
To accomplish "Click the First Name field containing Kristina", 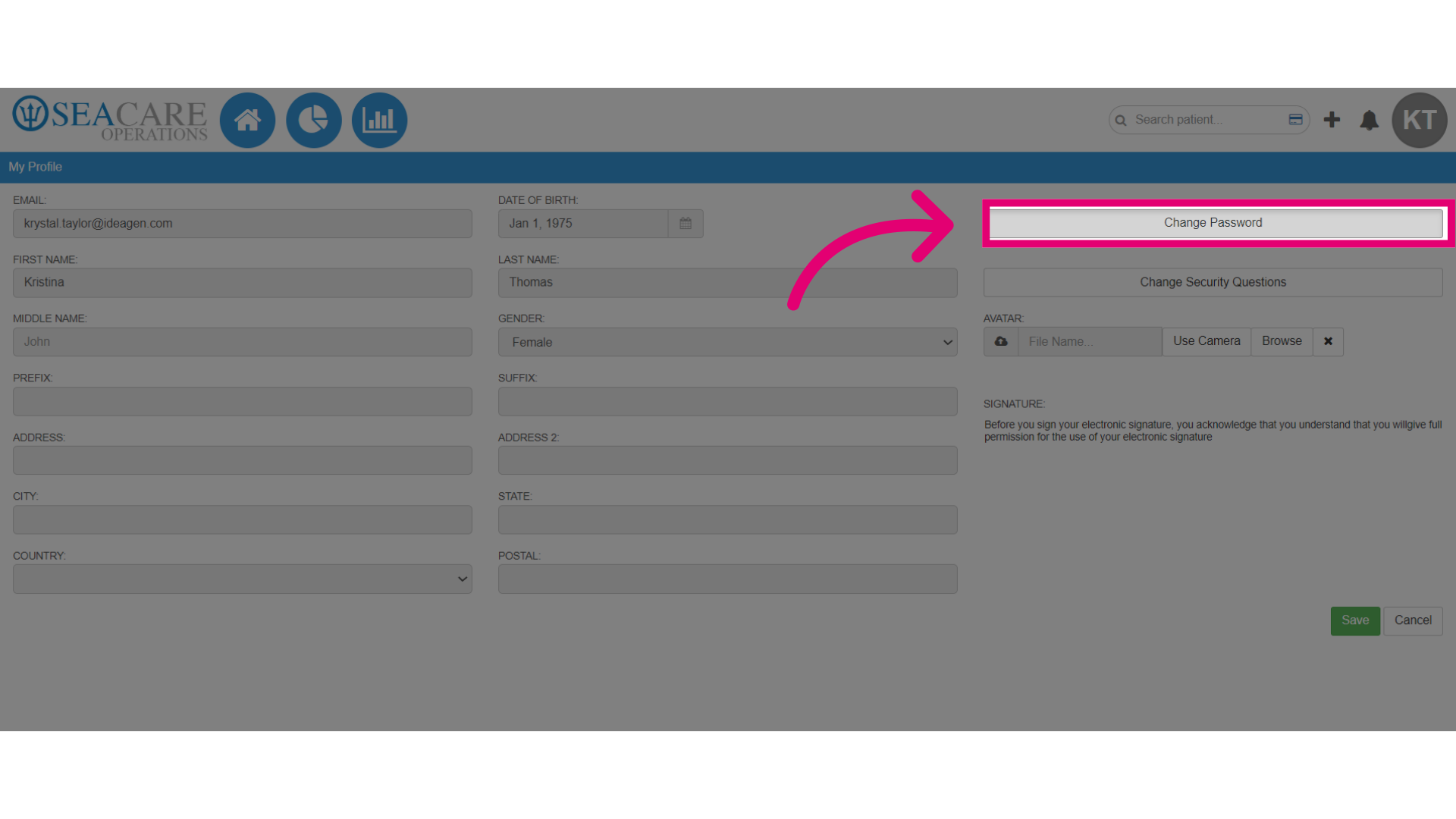I will point(243,283).
